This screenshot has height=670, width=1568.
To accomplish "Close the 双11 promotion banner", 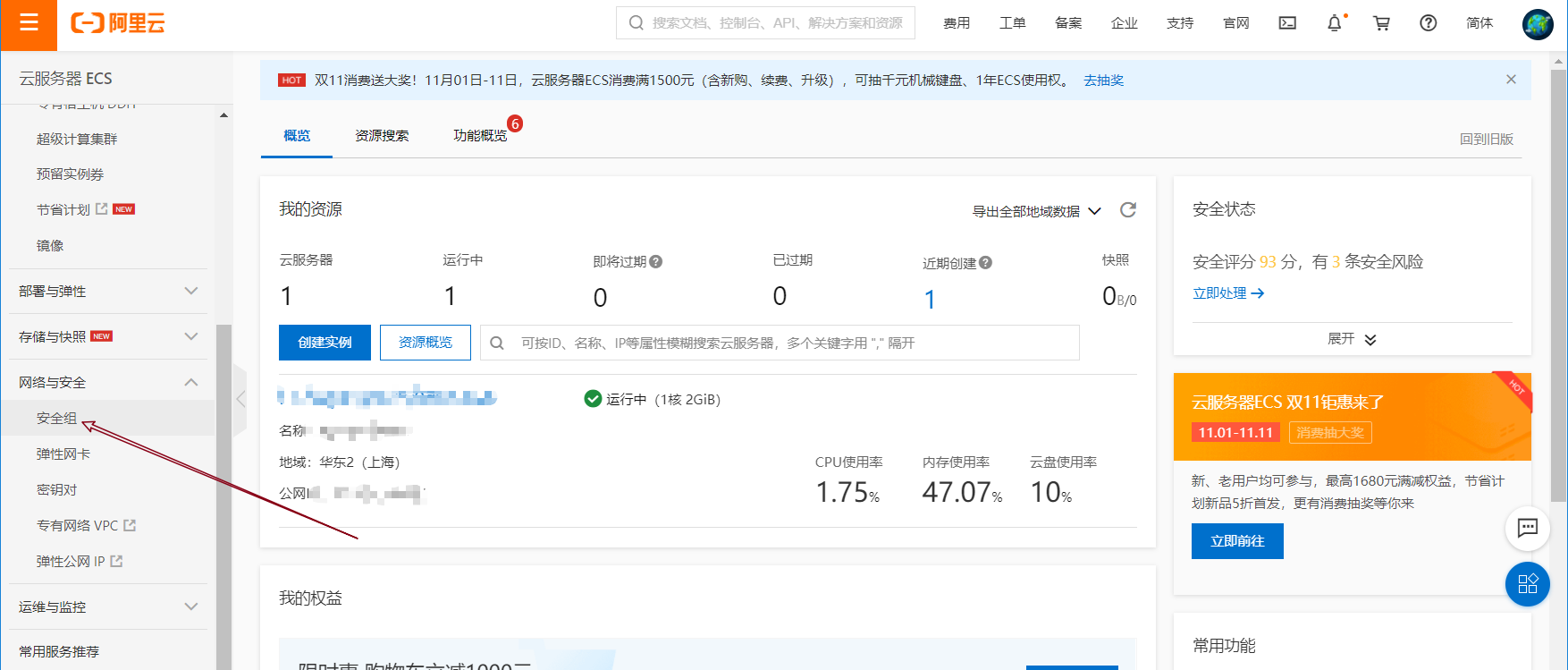I will click(x=1511, y=80).
